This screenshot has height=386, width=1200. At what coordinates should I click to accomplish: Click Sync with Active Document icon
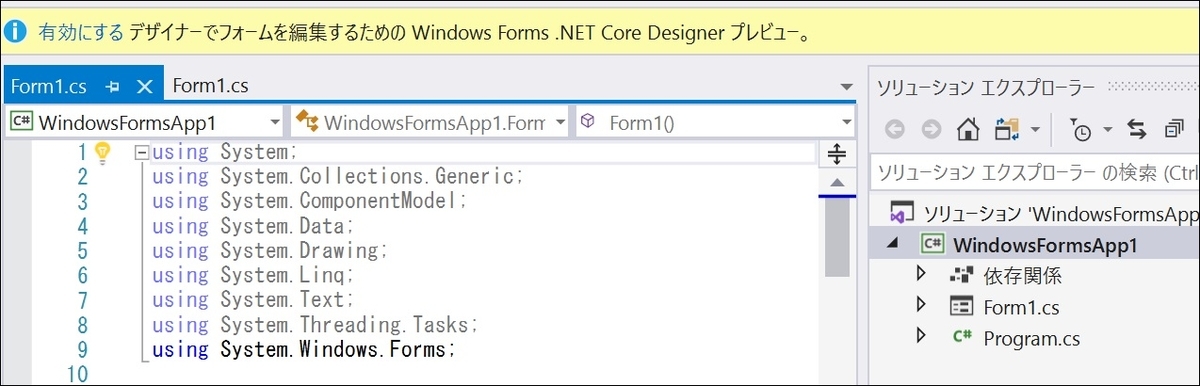1137,129
